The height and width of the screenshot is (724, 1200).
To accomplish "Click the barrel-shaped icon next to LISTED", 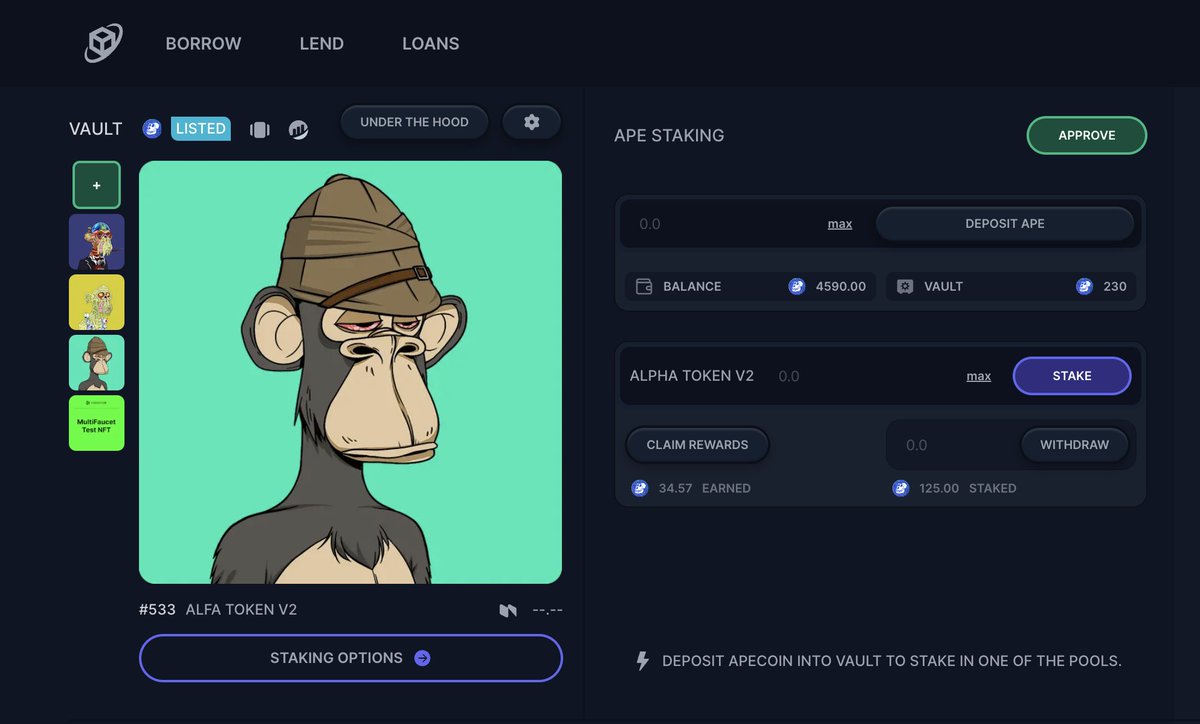I will point(260,130).
